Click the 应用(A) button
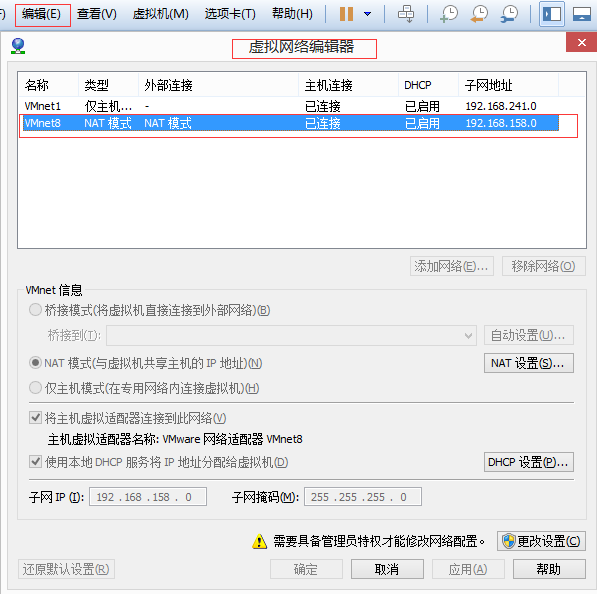 (x=468, y=569)
